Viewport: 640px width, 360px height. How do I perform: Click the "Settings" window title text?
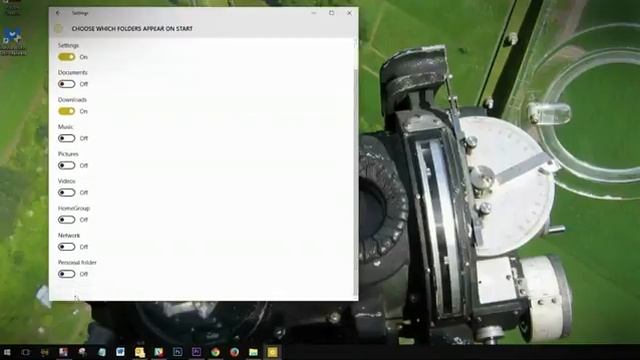(80, 13)
